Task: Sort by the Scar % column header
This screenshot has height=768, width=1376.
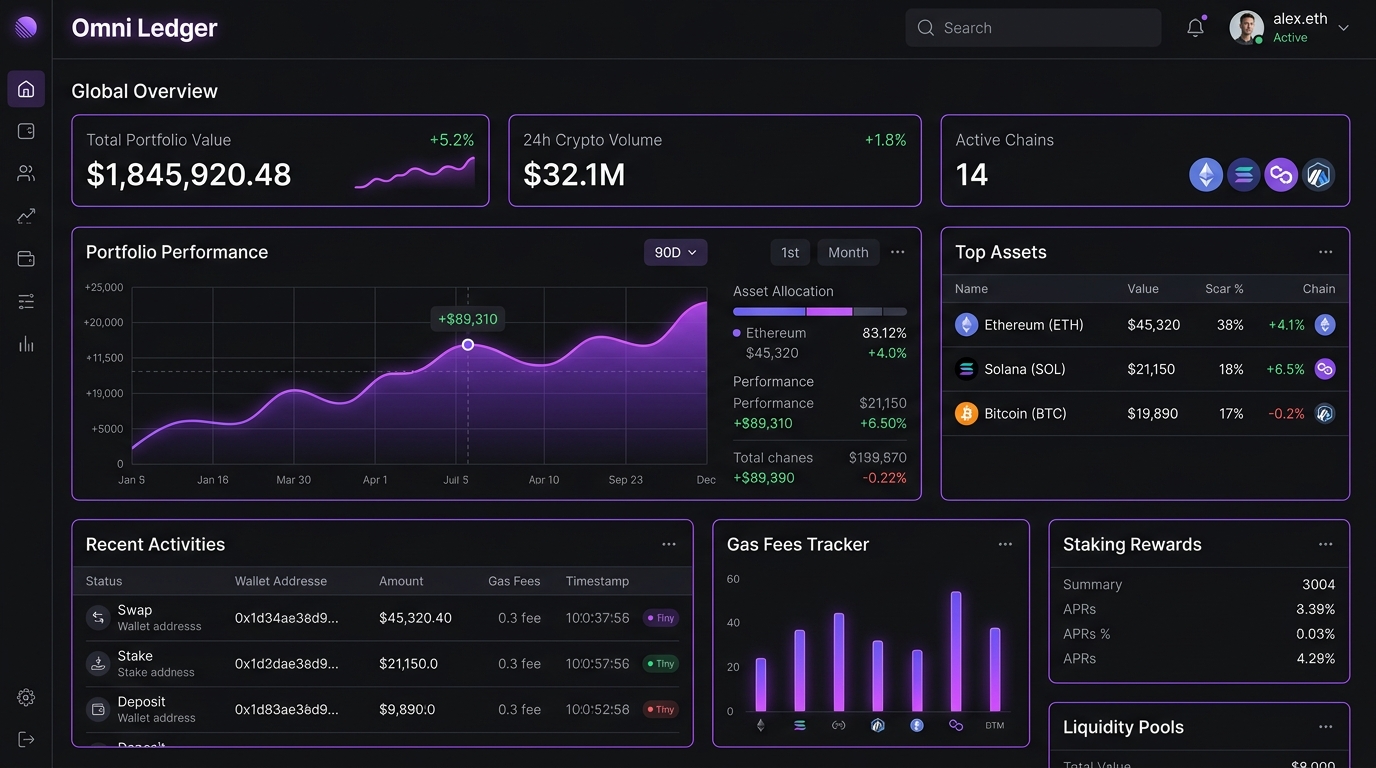Action: 1224,289
